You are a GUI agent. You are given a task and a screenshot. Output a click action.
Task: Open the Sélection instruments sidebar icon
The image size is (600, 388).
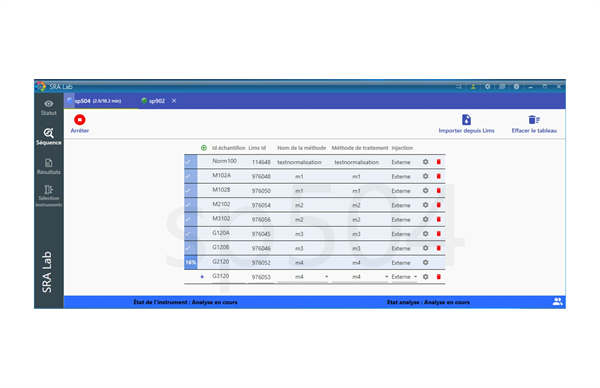(x=49, y=189)
